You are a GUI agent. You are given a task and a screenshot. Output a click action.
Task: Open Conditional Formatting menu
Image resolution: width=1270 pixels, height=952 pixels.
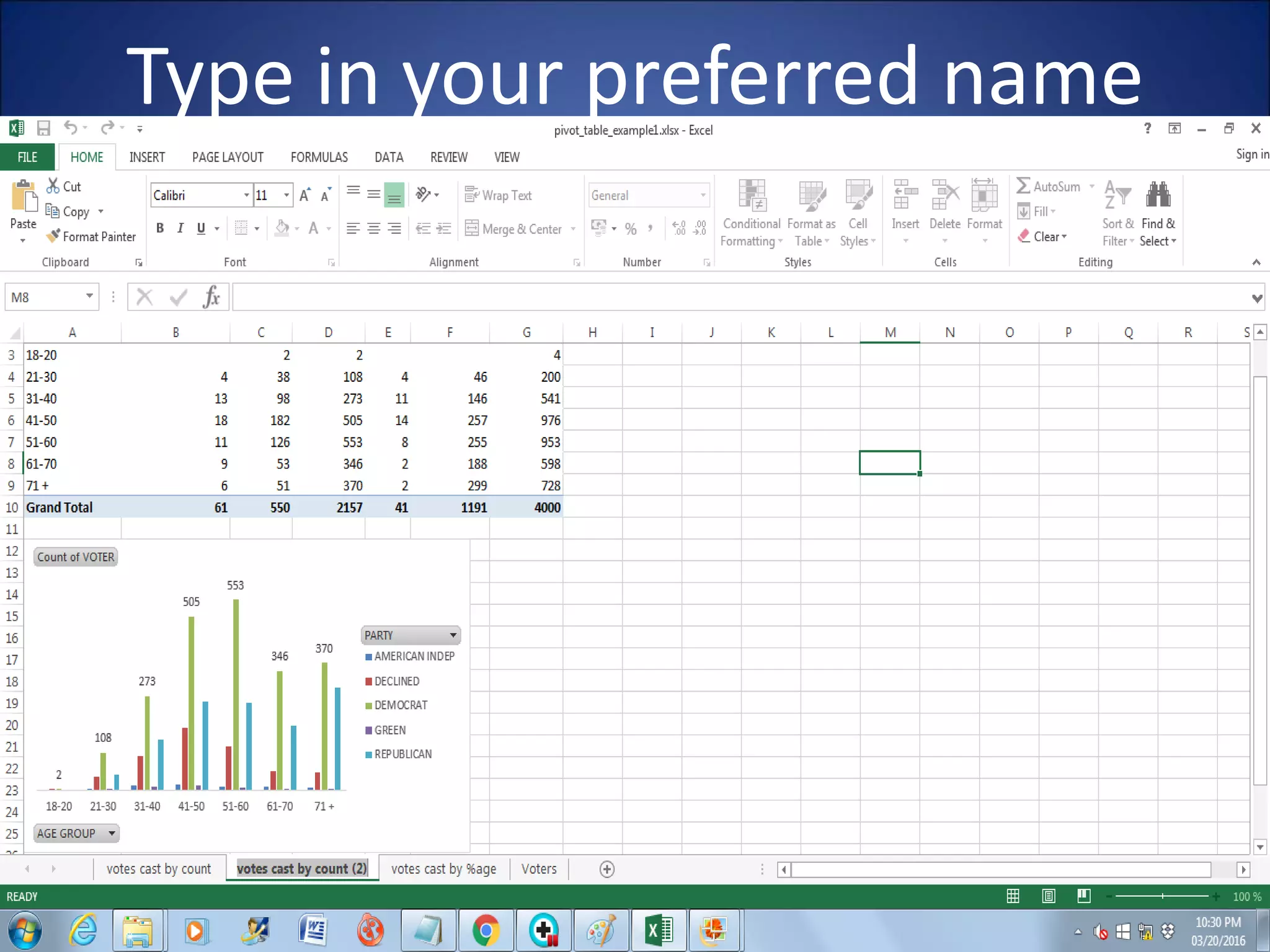point(752,214)
